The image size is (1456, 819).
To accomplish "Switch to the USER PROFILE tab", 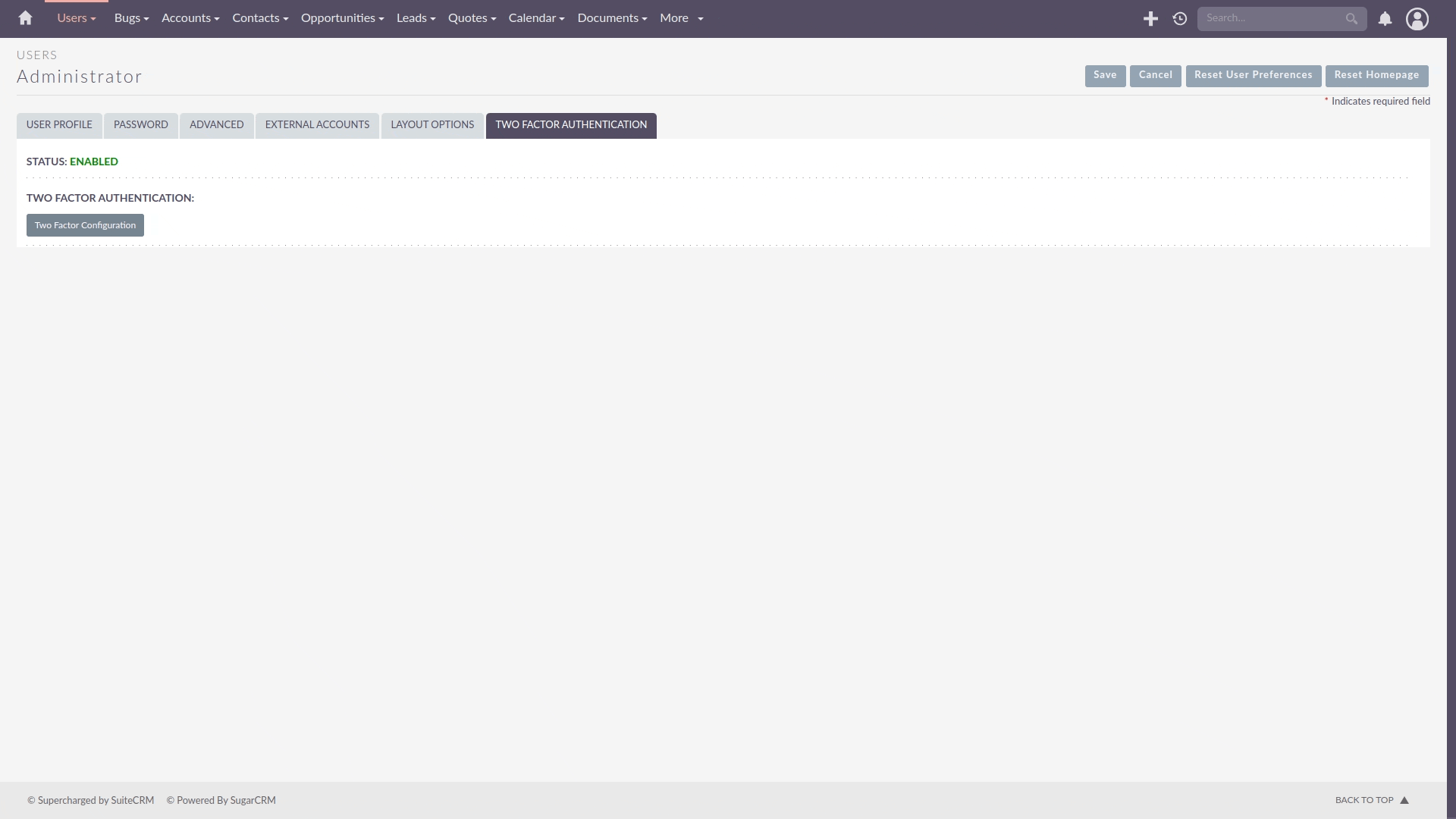I will (x=59, y=125).
